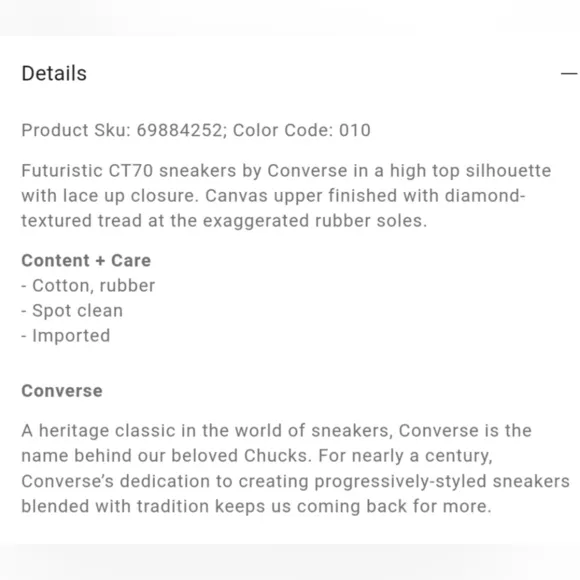This screenshot has height=580, width=580.
Task: Click 'progressively-styled sneakers' phrase
Action: coord(442,481)
